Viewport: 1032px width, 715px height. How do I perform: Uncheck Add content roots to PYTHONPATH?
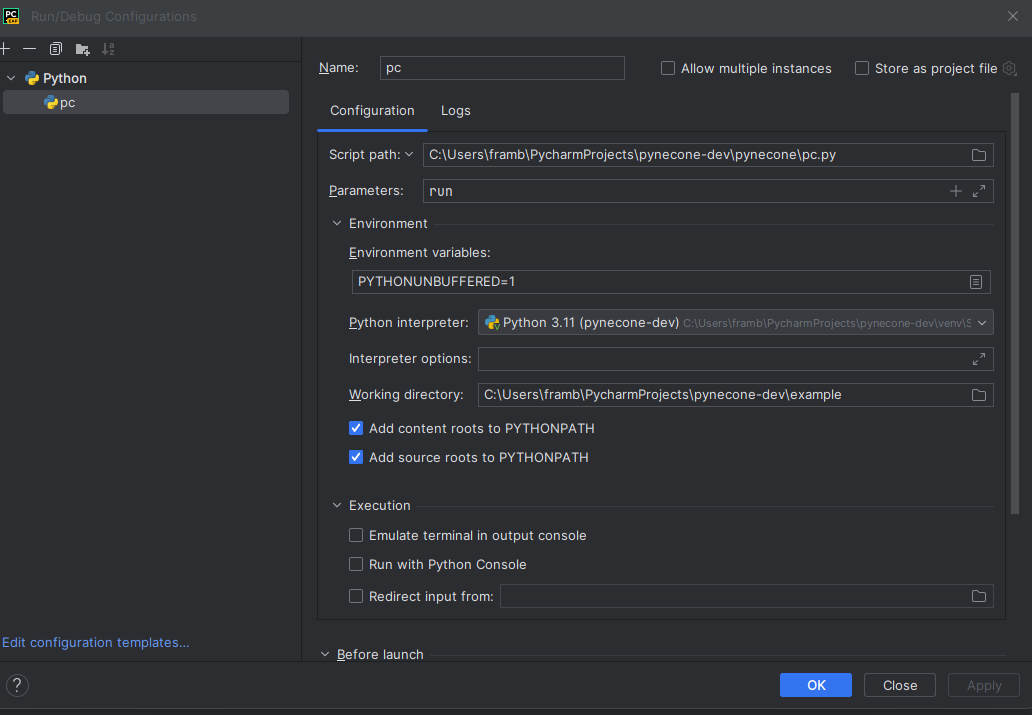pyautogui.click(x=356, y=428)
